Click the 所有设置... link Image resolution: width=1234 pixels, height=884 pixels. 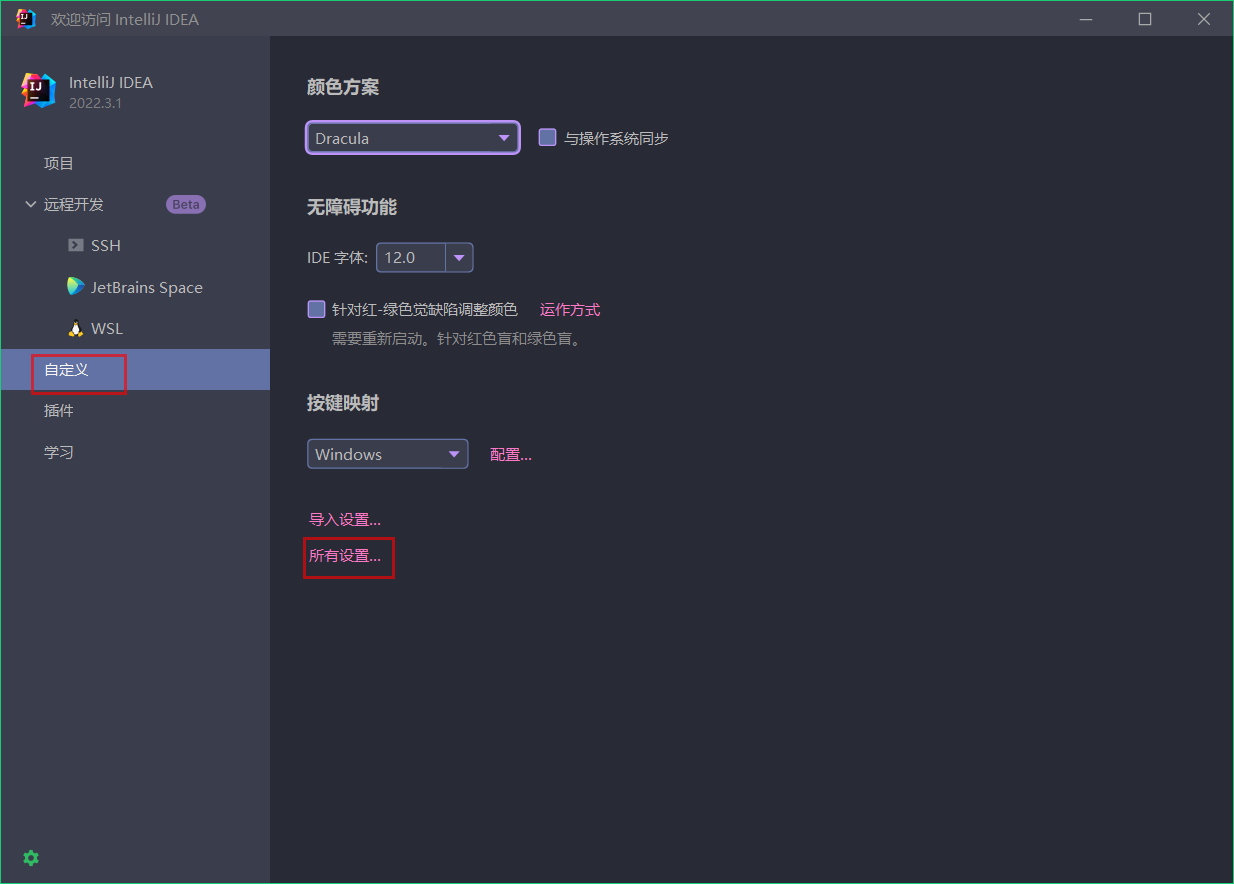(345, 555)
